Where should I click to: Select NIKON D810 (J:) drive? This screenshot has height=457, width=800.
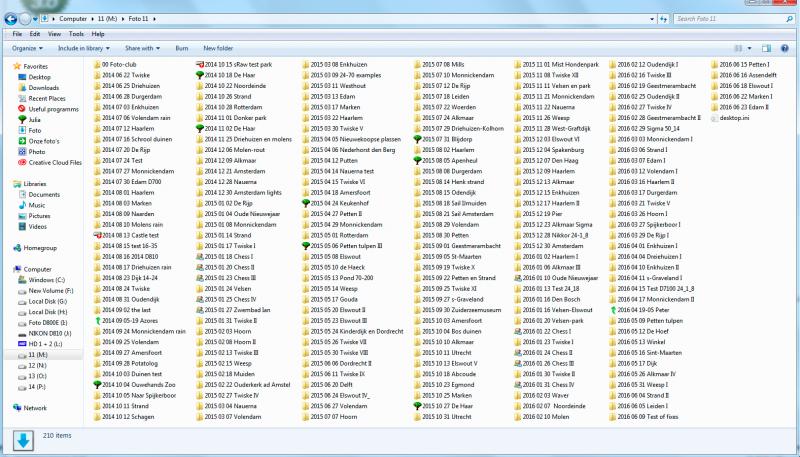click(x=50, y=334)
